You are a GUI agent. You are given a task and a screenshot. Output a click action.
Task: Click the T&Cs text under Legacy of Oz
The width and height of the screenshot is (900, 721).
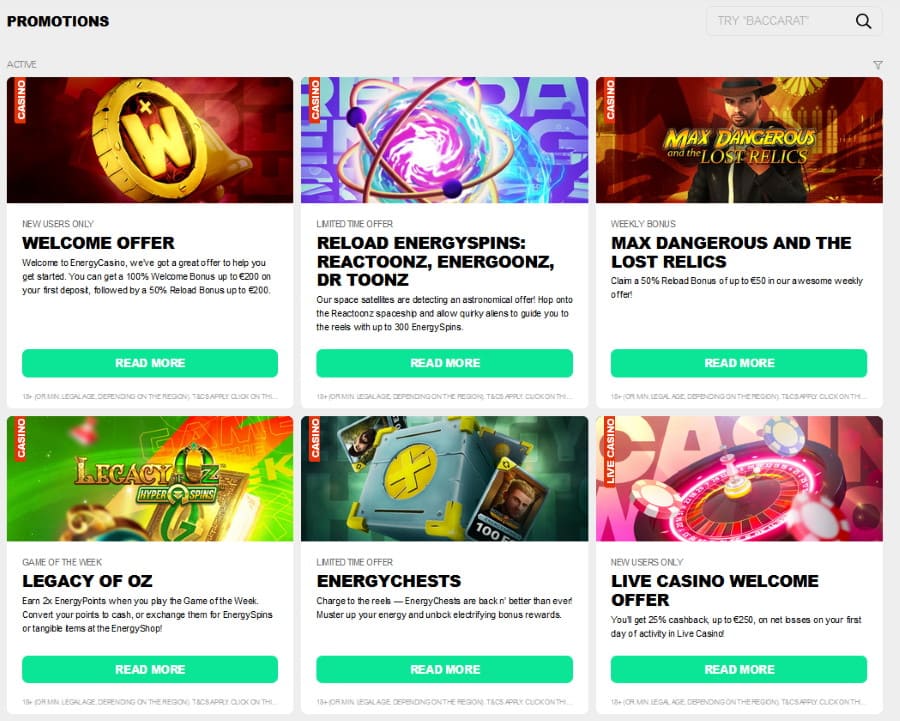[x=150, y=701]
